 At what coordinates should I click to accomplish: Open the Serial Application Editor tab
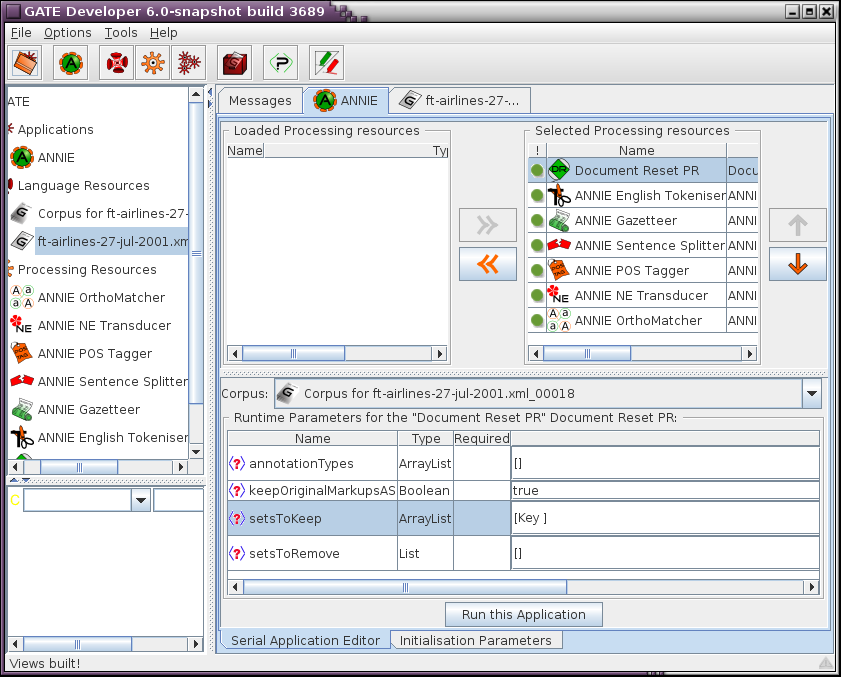[305, 641]
